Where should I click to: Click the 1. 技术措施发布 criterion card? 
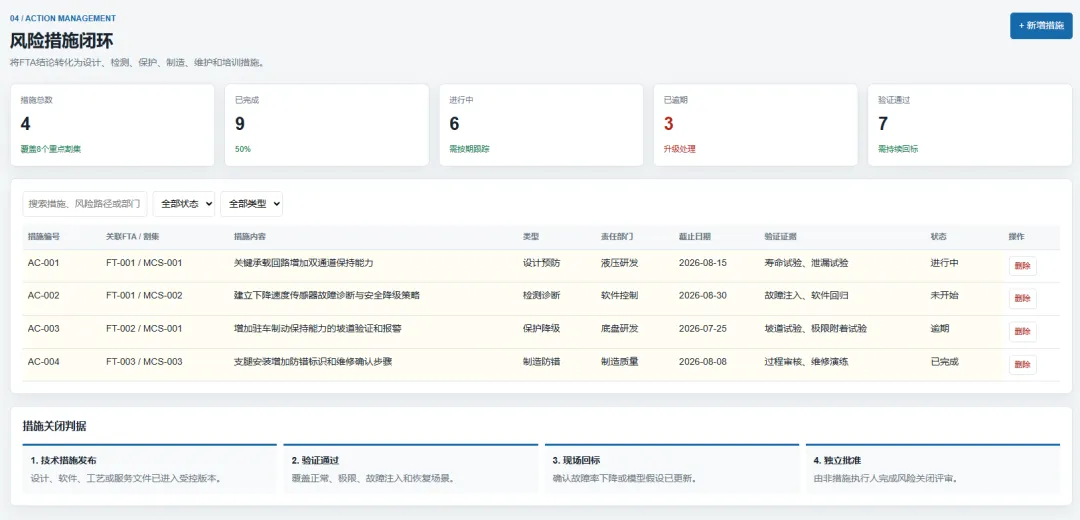pyautogui.click(x=149, y=468)
